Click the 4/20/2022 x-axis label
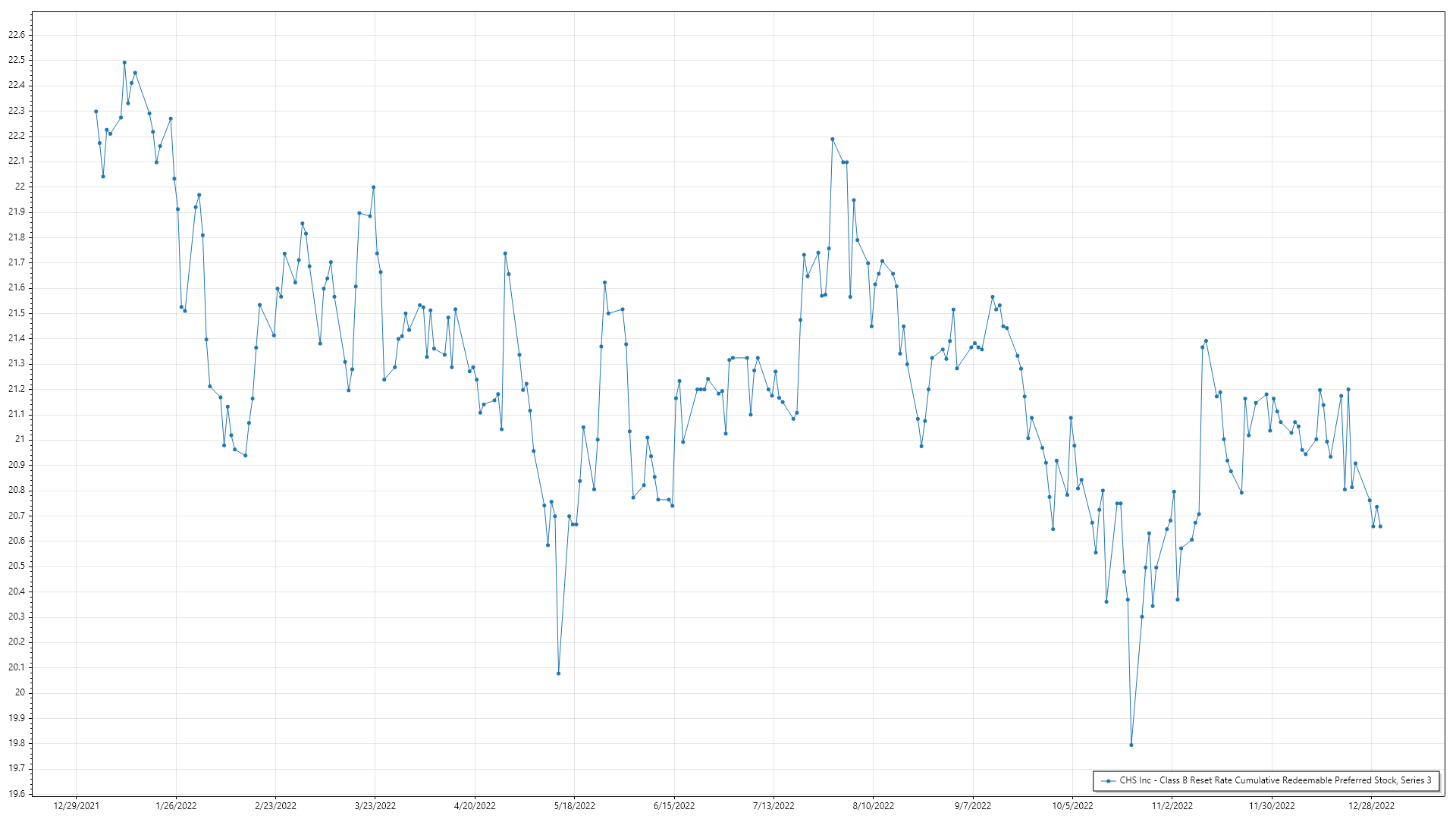Viewport: 1456px width, 819px height. [x=475, y=806]
